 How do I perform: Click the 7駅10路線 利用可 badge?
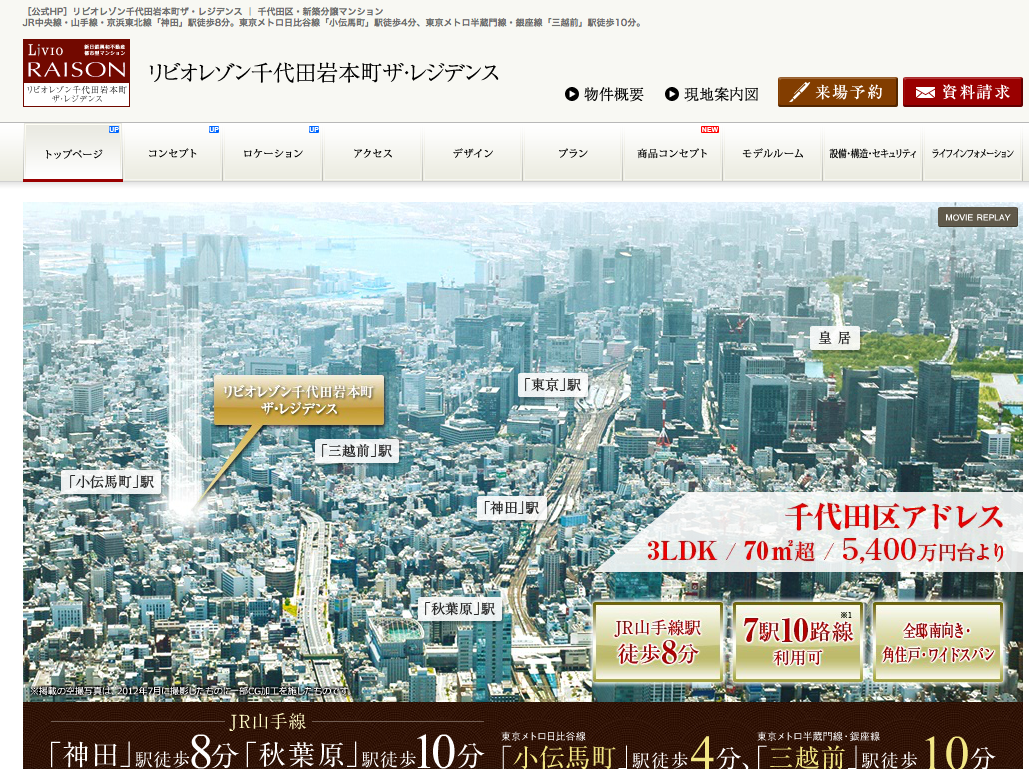click(797, 642)
